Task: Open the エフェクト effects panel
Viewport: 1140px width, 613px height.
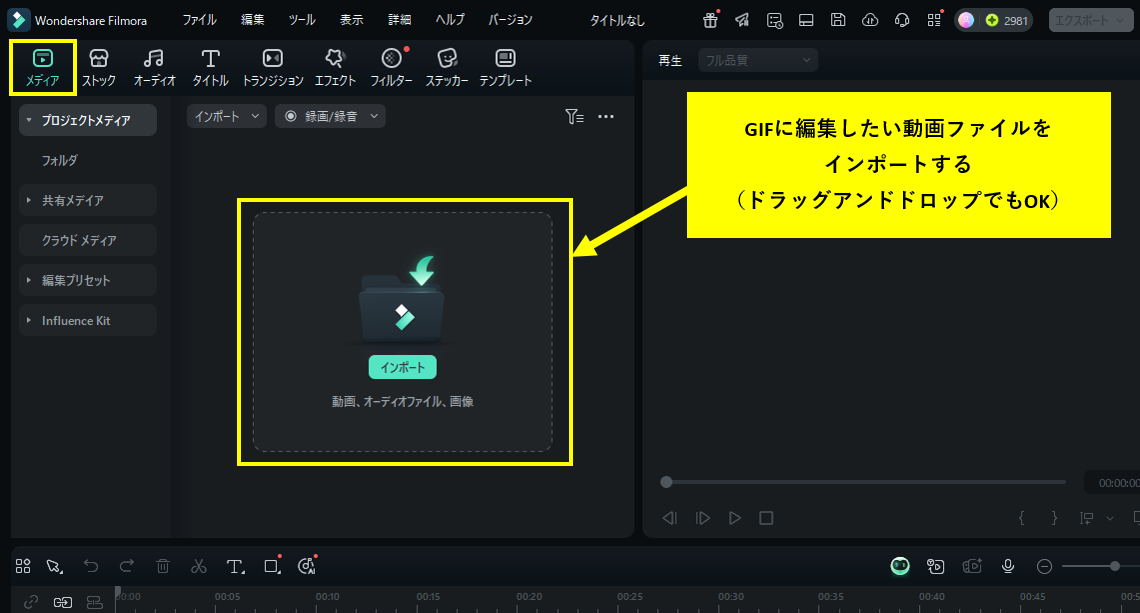Action: tap(334, 67)
